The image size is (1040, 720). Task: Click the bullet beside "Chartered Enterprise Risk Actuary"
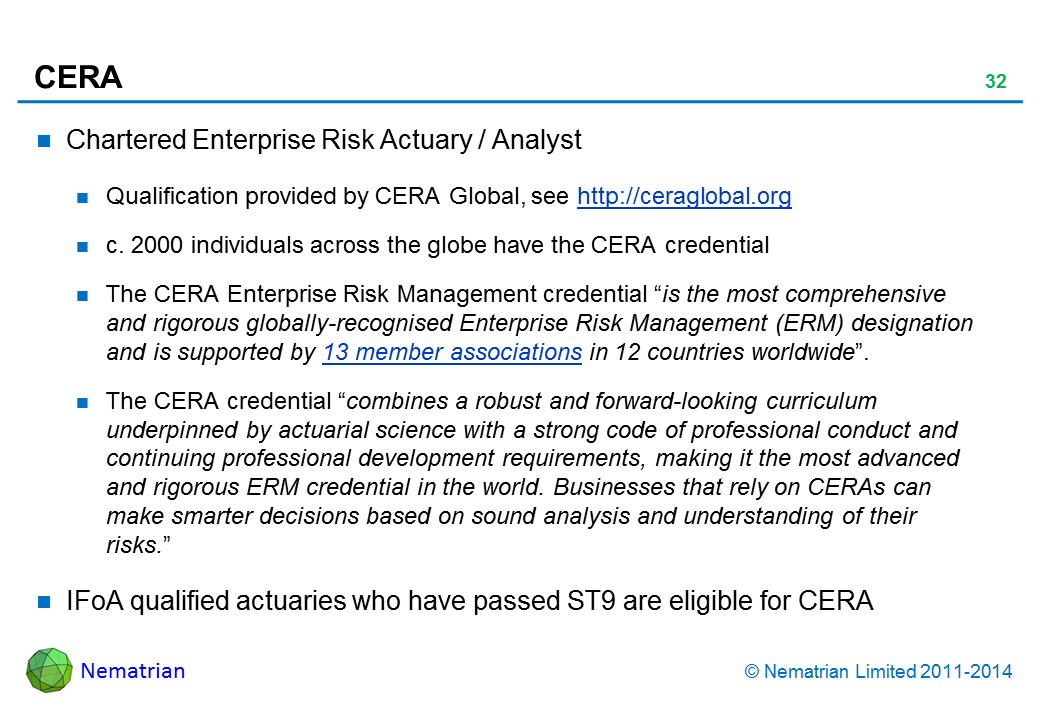[45, 141]
